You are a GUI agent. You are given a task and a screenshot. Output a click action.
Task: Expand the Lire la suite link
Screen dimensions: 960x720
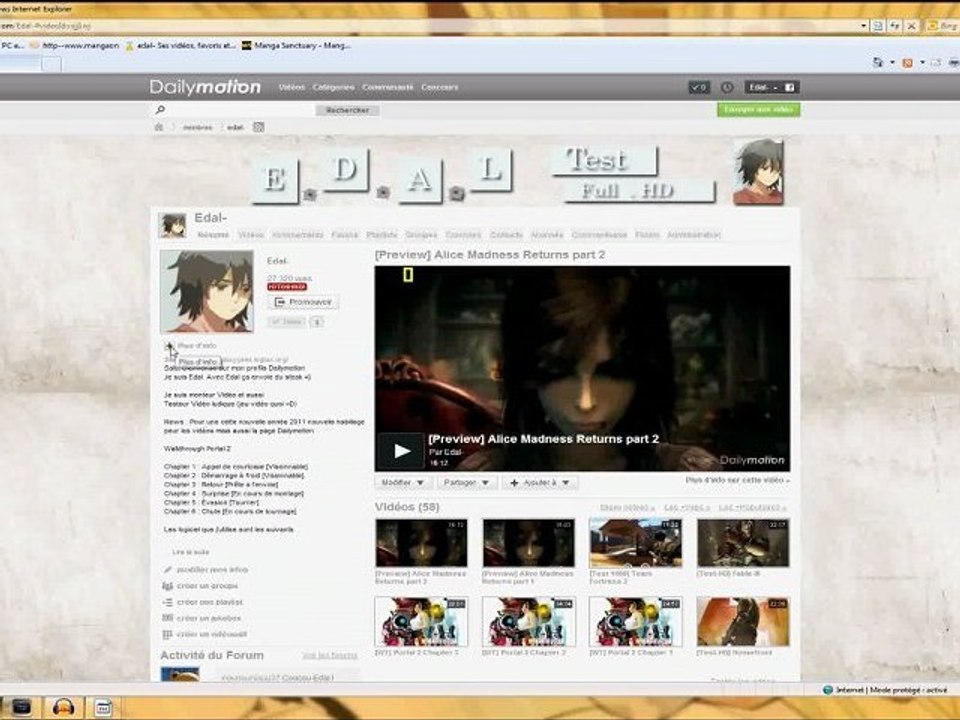pos(190,552)
